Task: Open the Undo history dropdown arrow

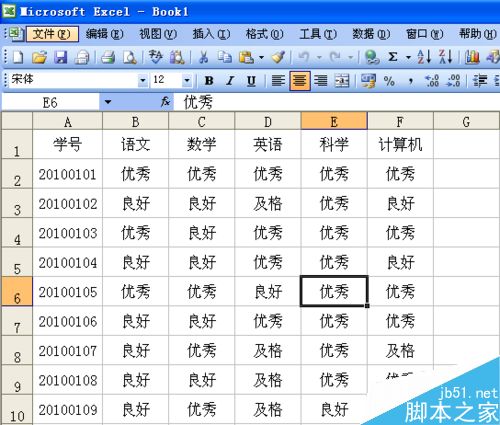Action: pos(319,58)
